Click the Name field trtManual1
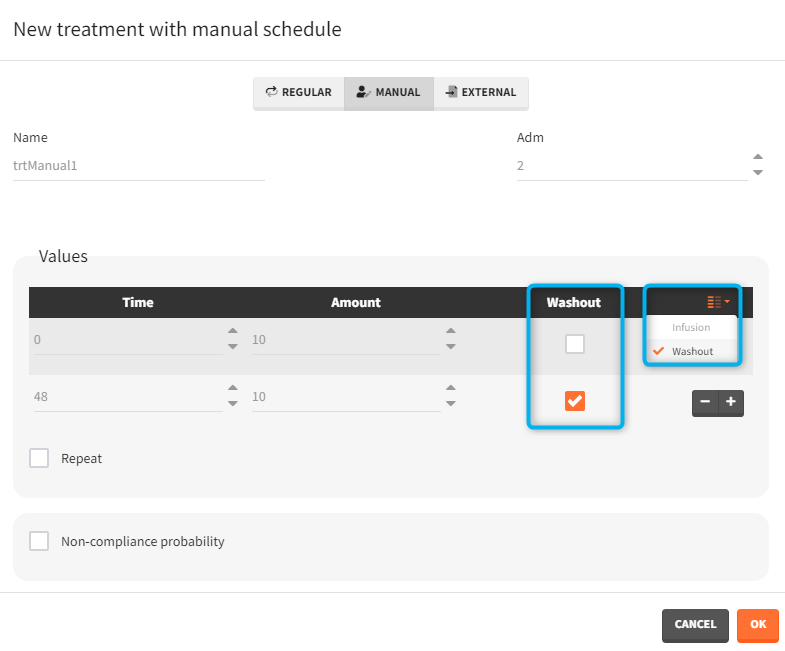 [x=138, y=166]
